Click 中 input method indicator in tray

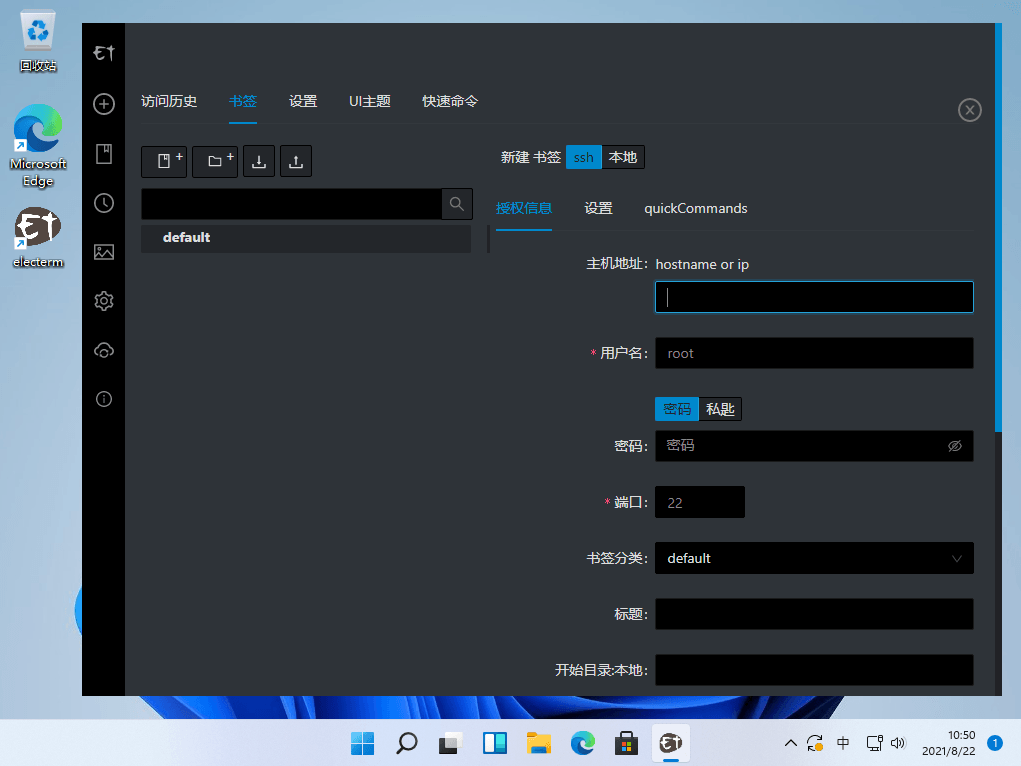click(843, 743)
